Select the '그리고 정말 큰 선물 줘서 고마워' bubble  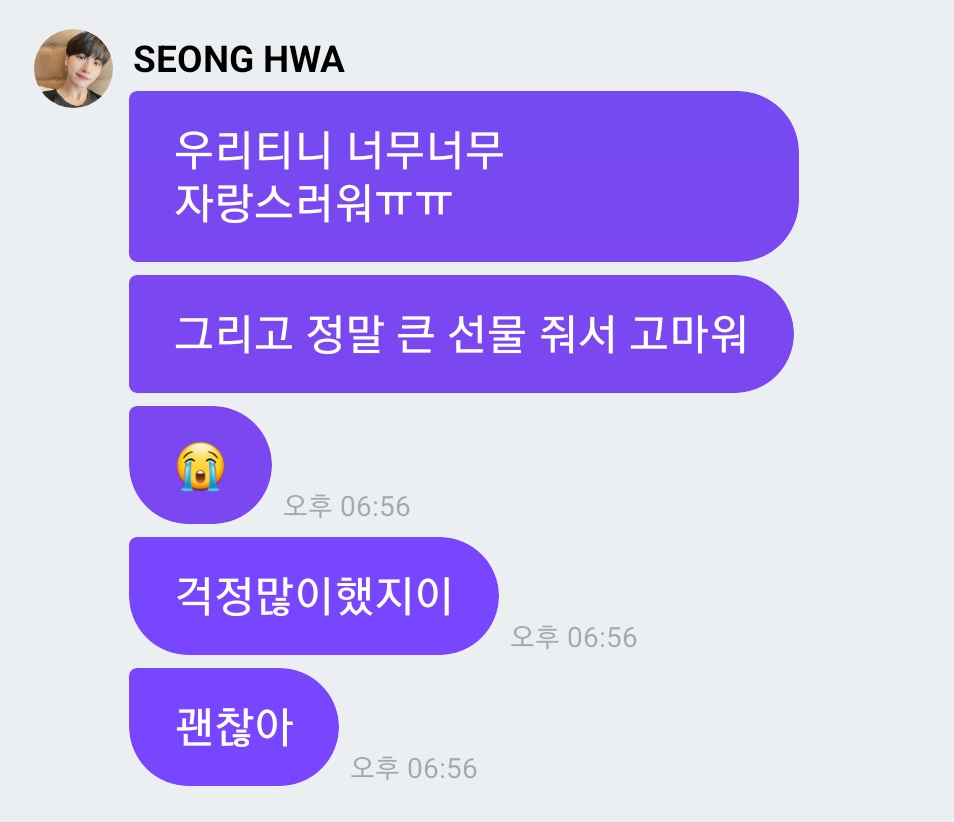[x=461, y=333]
